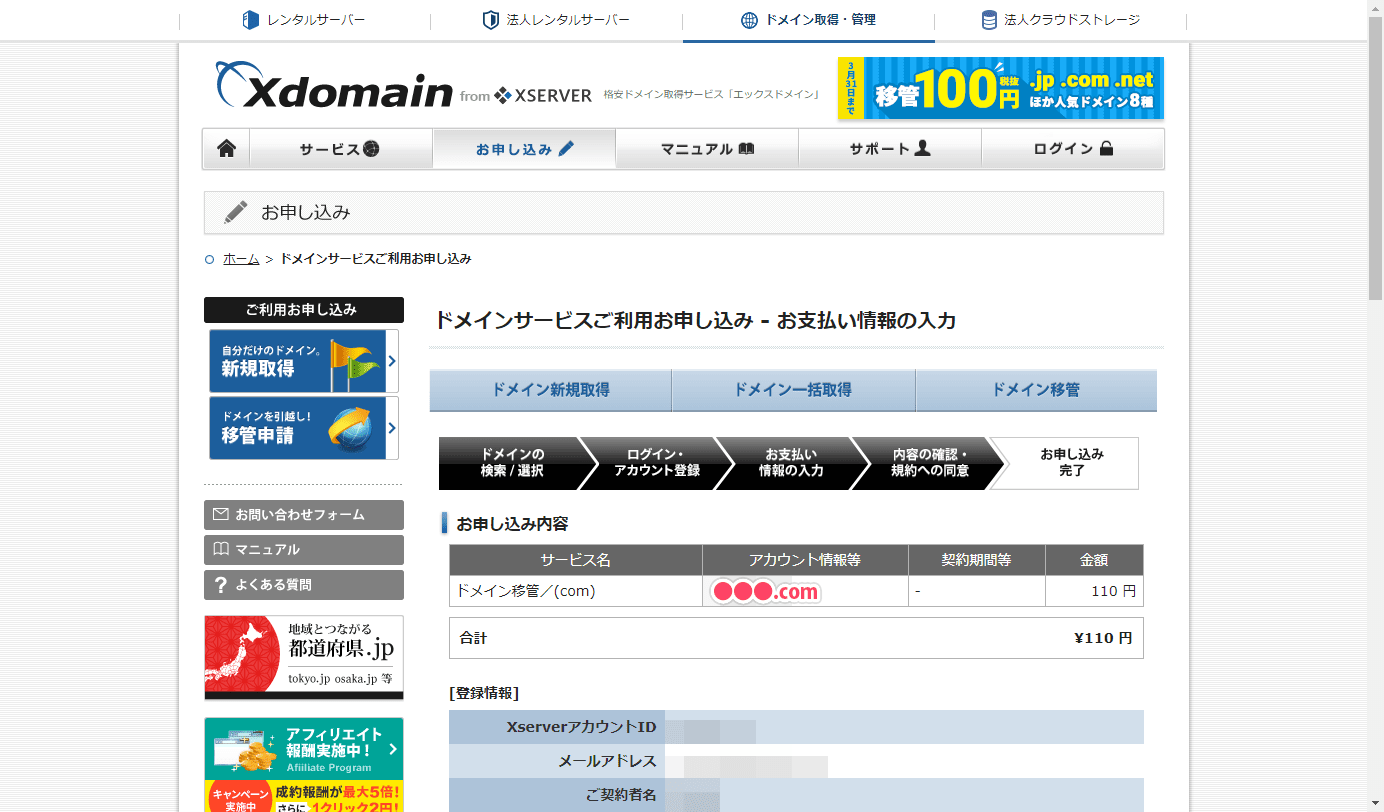Click the envelope icon on お問い合わせフォーム
This screenshot has height=812, width=1384.
click(x=221, y=515)
